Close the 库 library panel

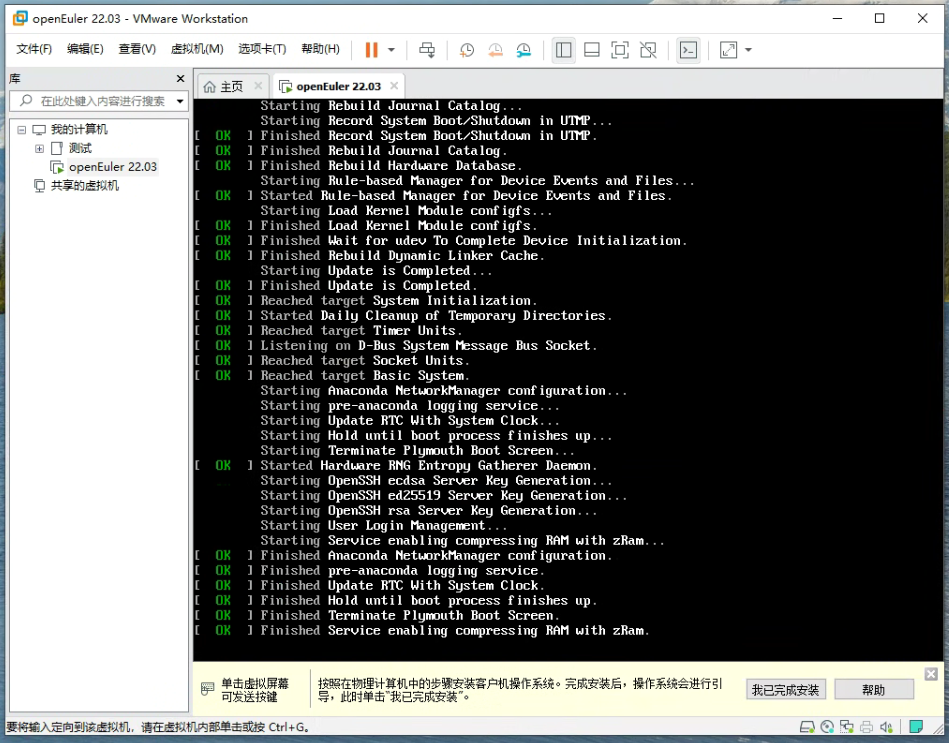tap(180, 79)
